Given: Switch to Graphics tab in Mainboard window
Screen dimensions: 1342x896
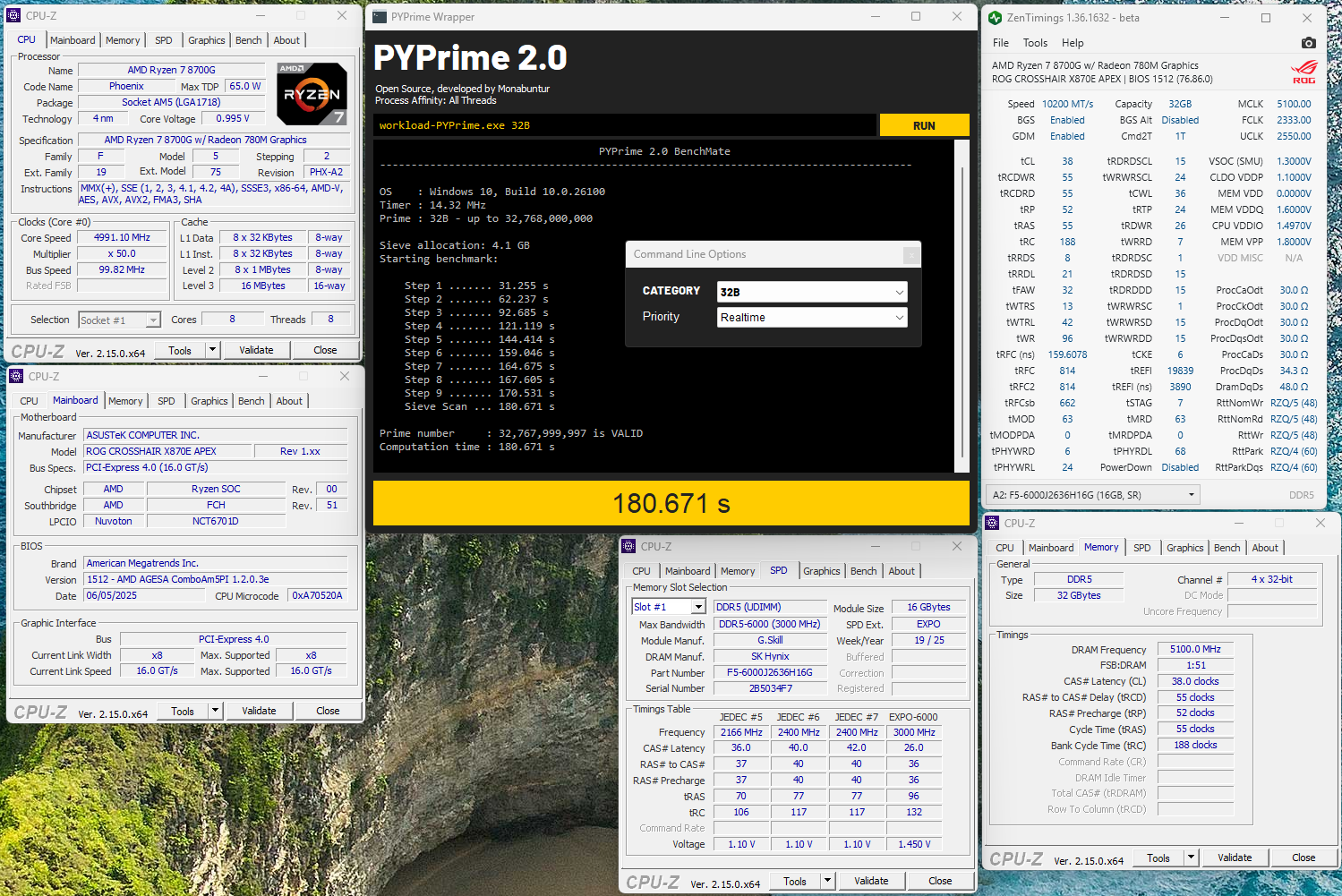Looking at the screenshot, I should coord(209,401).
